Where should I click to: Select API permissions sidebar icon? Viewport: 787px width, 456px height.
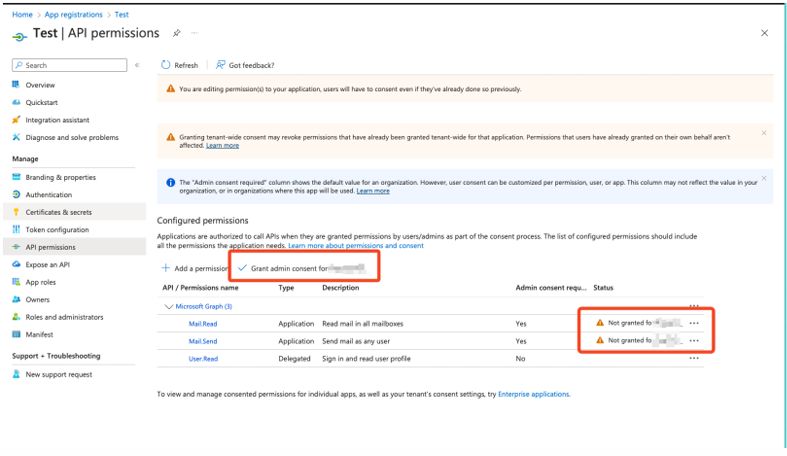coord(16,247)
